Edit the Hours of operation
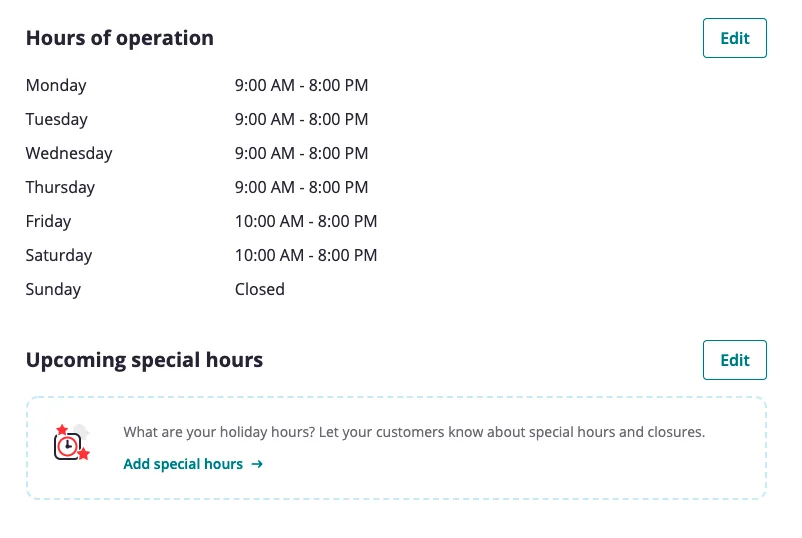This screenshot has height=538, width=802. (x=734, y=38)
